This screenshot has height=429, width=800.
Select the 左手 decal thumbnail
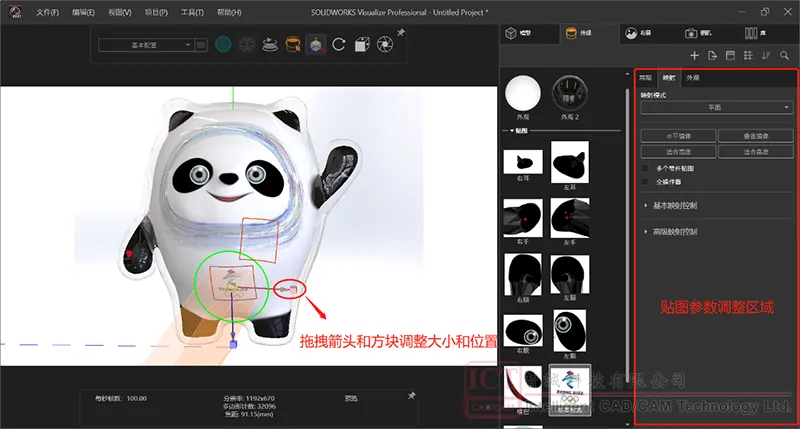coord(570,218)
